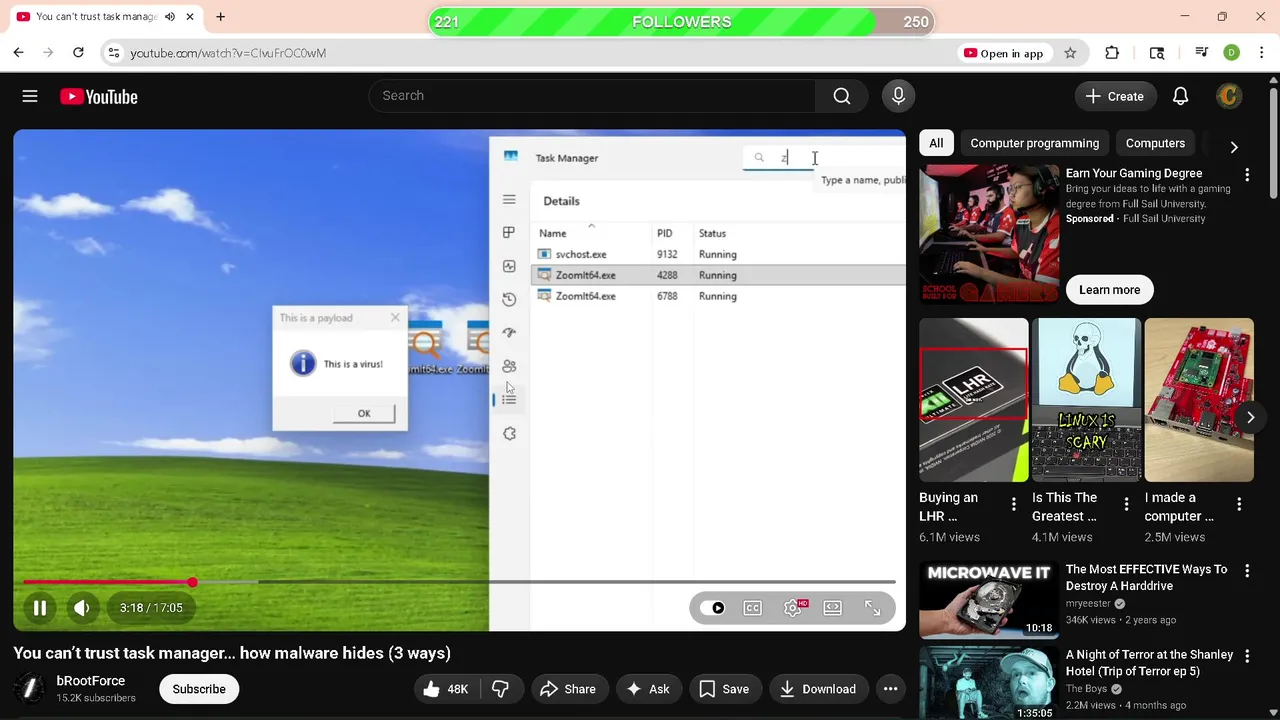1280x720 pixels.
Task: Open options for Buying an LHR short
Action: pos(1013,504)
